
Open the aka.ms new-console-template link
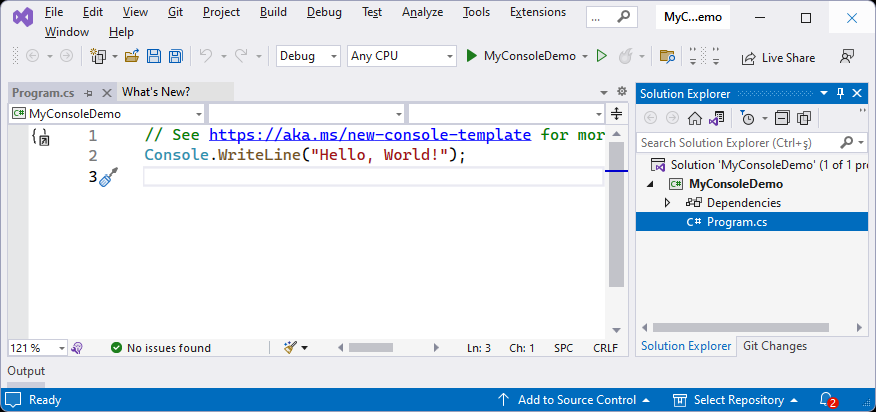tap(370, 135)
